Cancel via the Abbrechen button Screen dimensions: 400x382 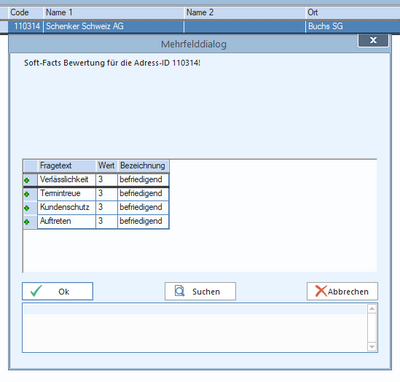click(x=342, y=291)
